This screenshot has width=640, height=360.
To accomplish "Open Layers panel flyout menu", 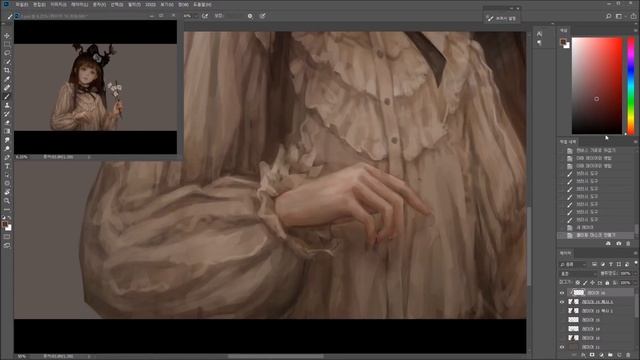I will click(x=636, y=253).
